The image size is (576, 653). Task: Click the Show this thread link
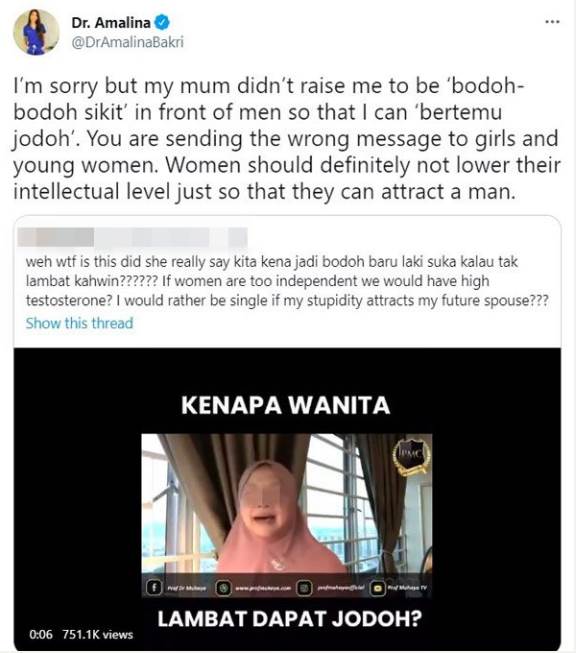(x=80, y=323)
